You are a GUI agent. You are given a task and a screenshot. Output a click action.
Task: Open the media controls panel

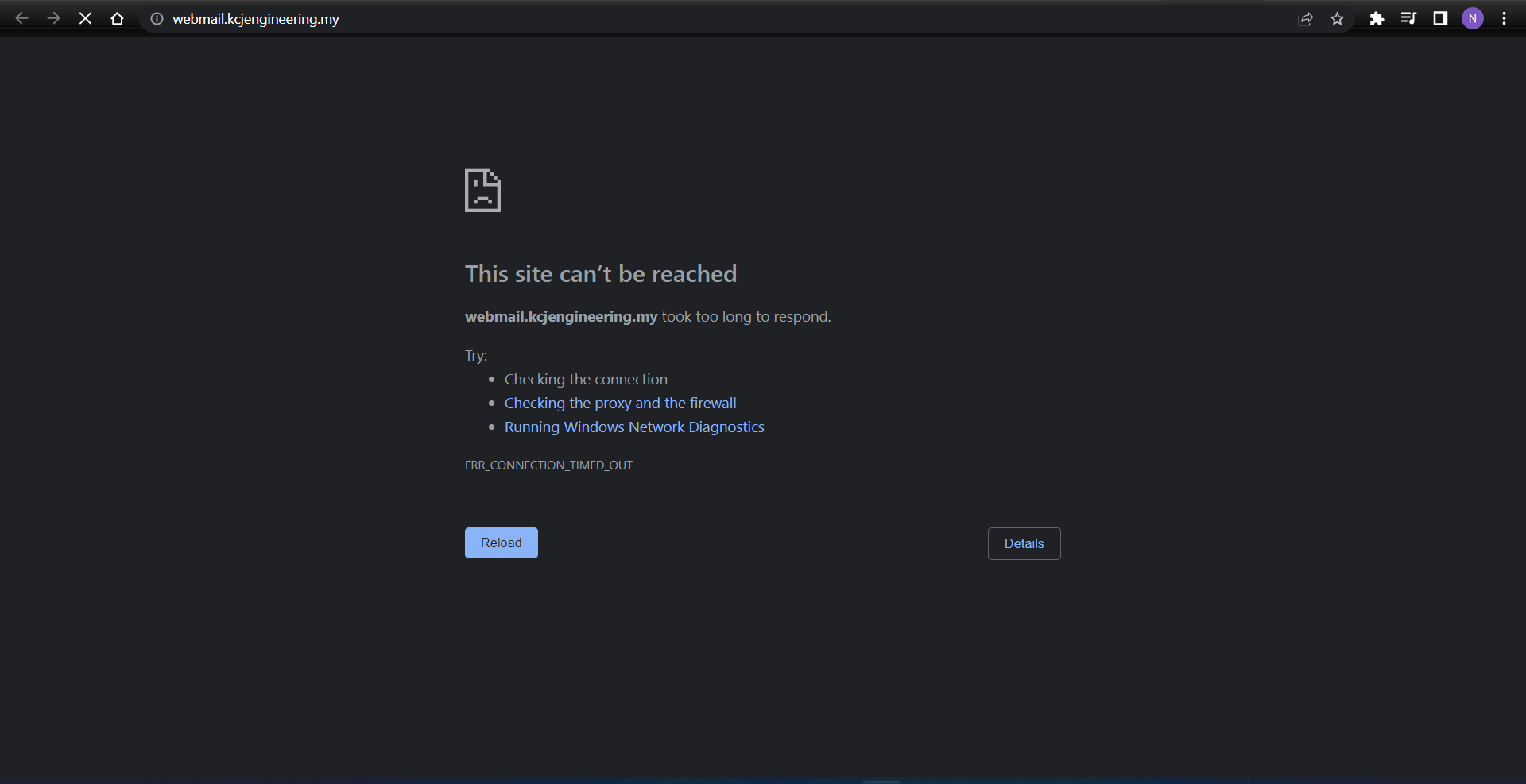[x=1408, y=18]
